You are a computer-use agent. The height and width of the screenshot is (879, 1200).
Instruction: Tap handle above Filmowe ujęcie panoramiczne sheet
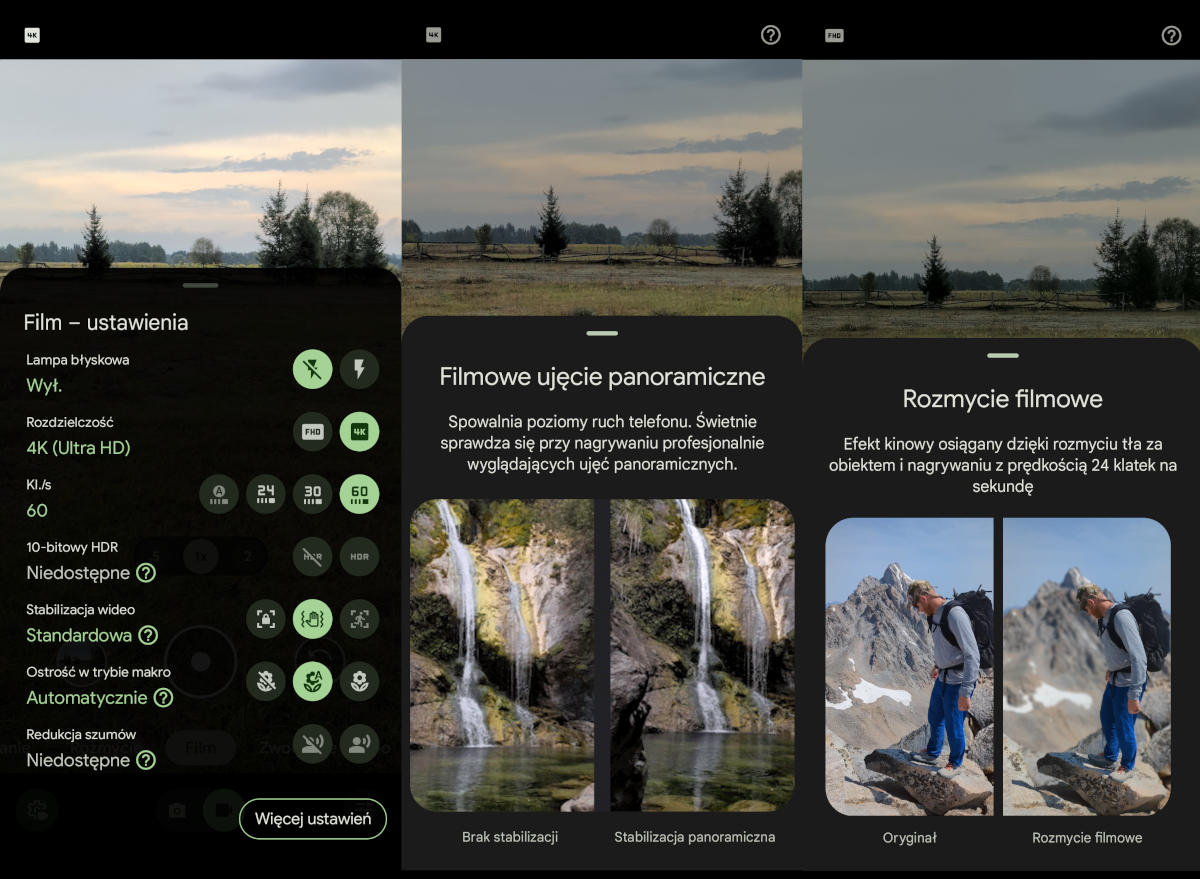[602, 333]
